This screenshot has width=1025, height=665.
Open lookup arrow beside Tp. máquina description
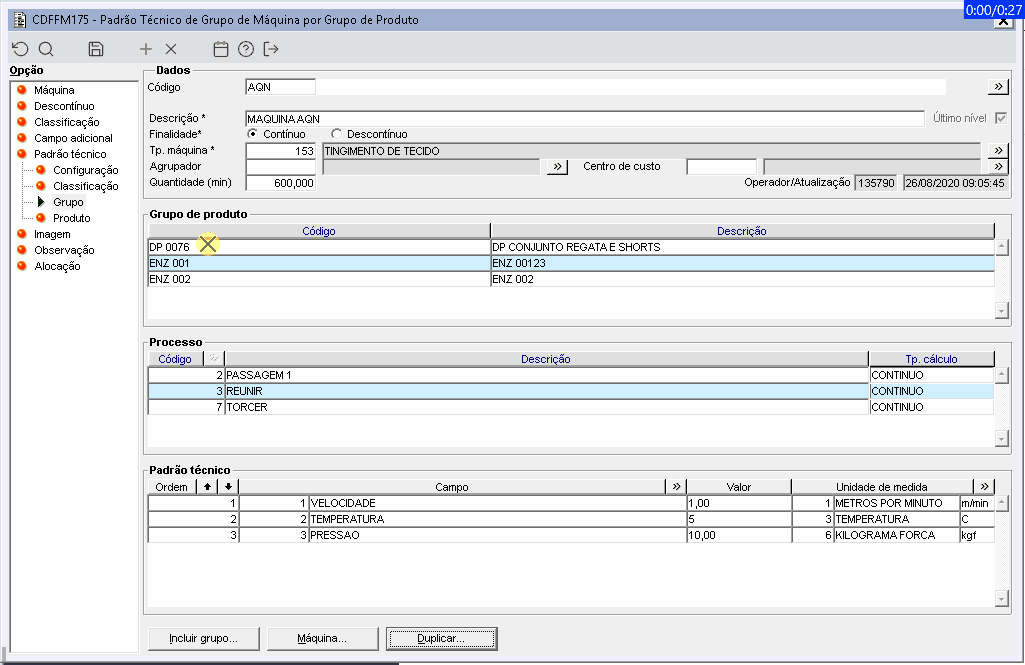(x=998, y=151)
